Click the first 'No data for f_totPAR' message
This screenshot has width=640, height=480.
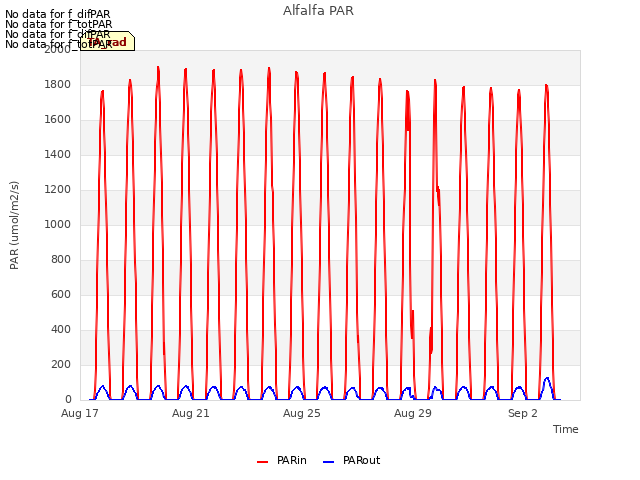pos(58,24)
